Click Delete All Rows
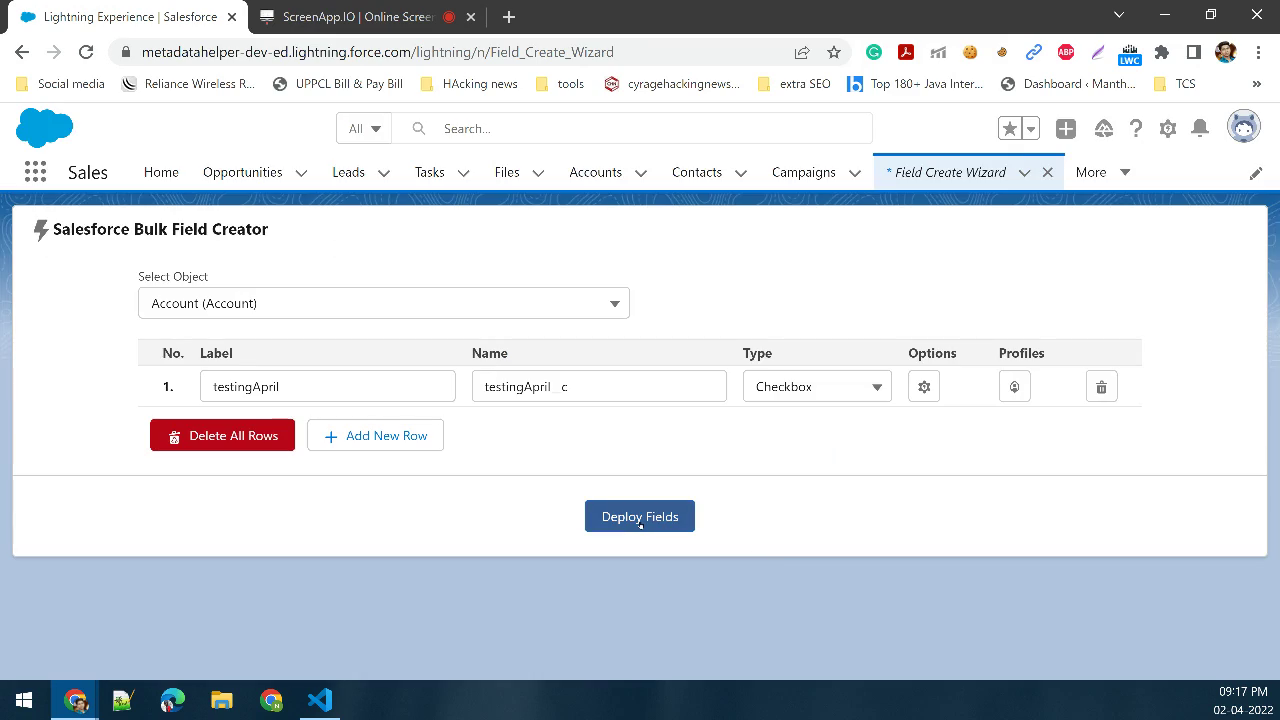This screenshot has height=720, width=1280. coord(222,435)
